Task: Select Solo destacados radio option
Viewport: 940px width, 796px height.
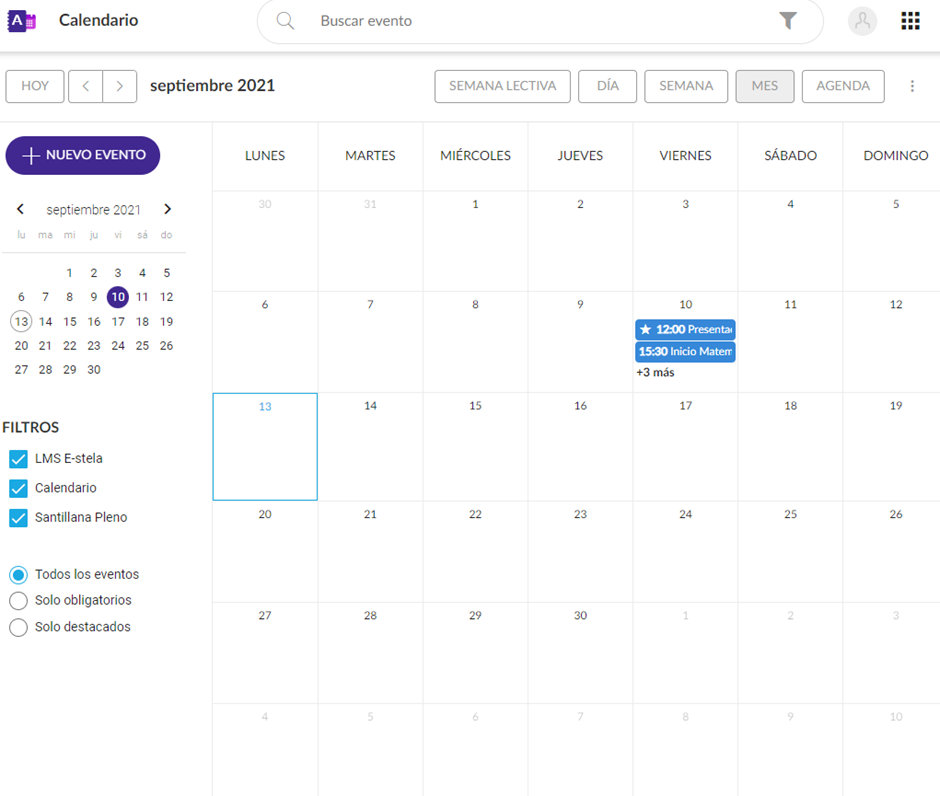Action: click(18, 628)
